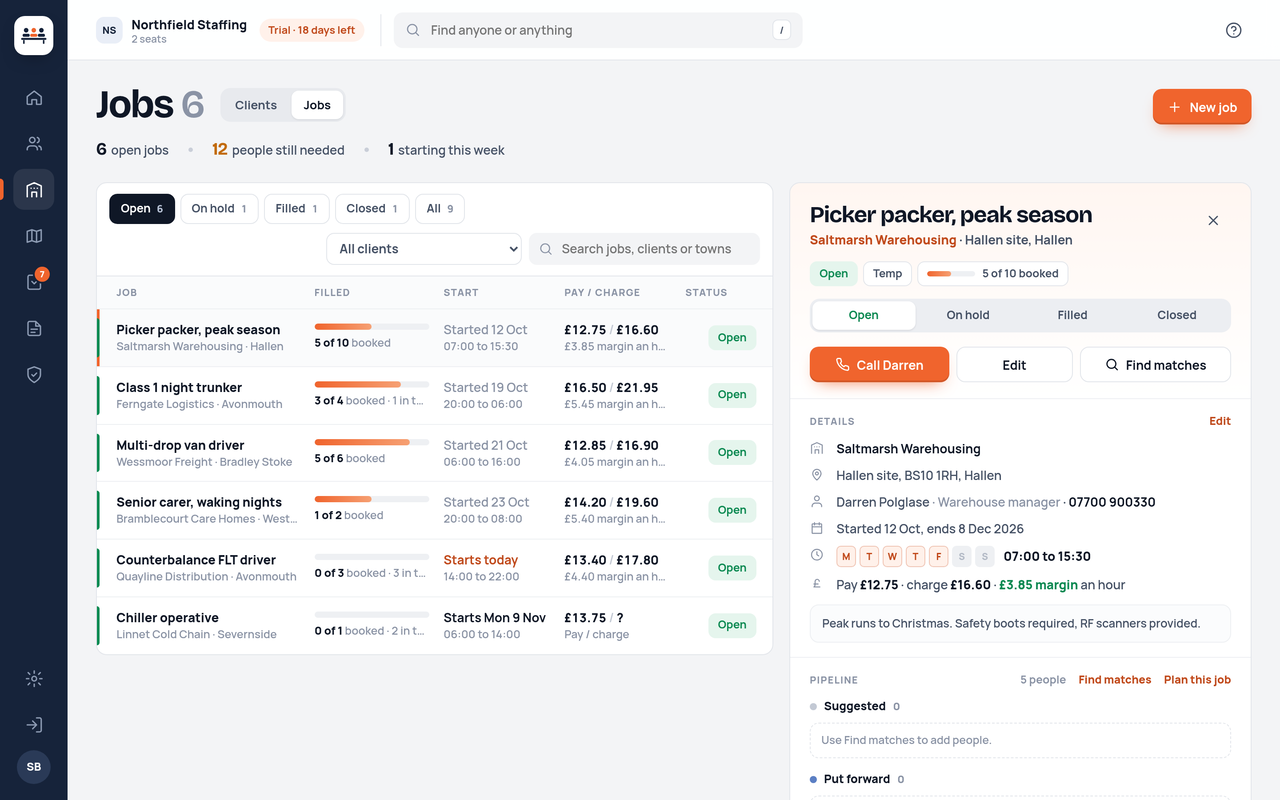Set job status to Closed in detail panel
Screen dimensions: 1280x800
tap(1177, 315)
